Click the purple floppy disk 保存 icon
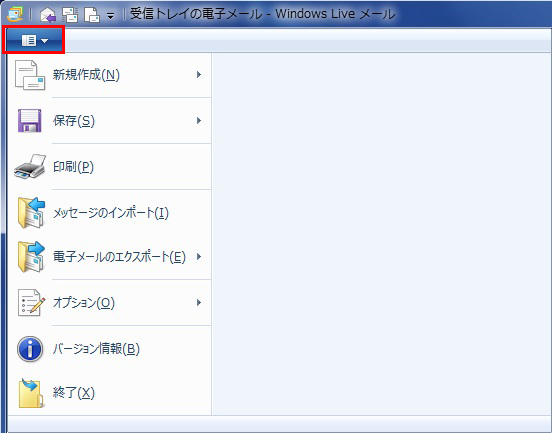 30,121
